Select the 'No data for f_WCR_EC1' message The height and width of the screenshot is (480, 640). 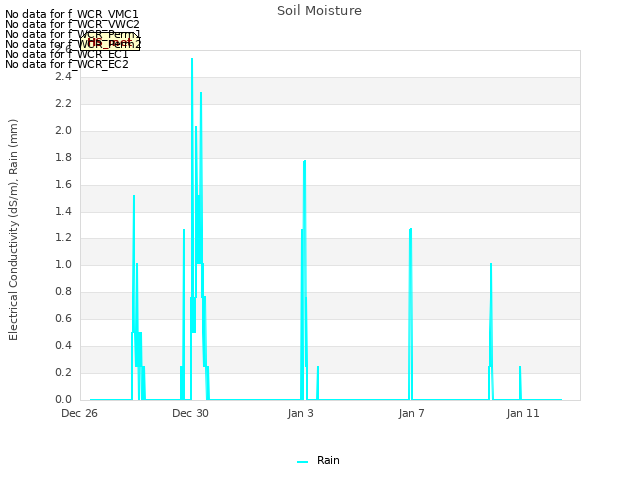(x=67, y=54)
